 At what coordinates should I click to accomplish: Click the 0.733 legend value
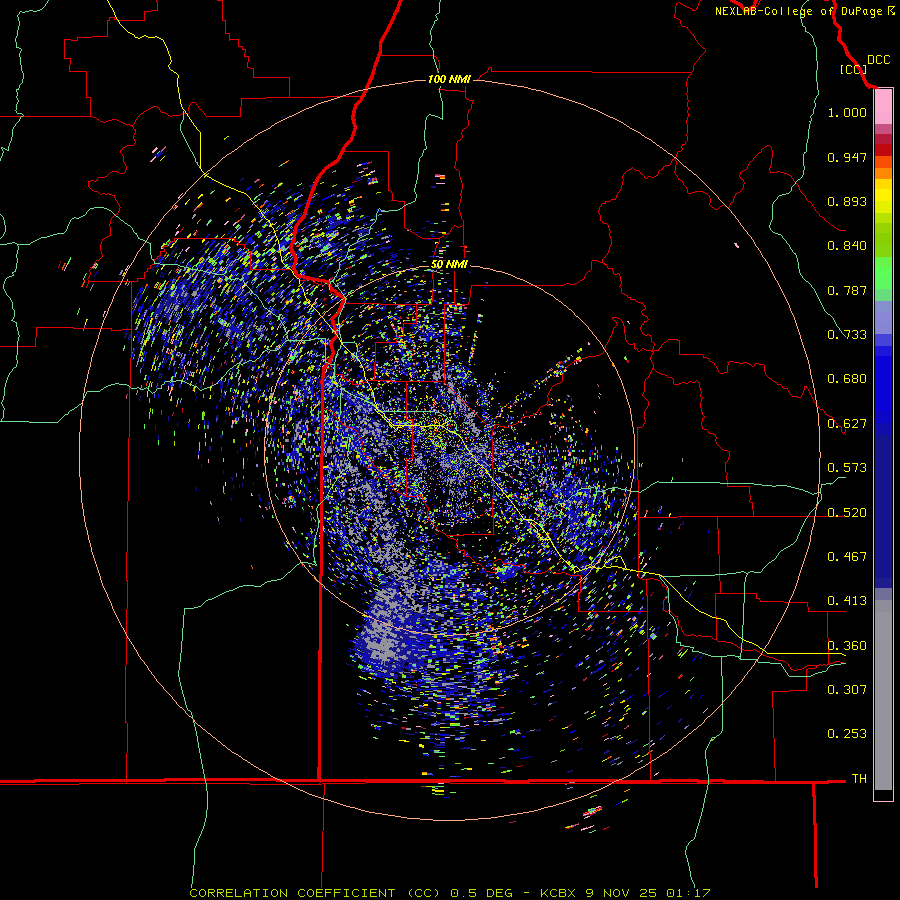847,335
